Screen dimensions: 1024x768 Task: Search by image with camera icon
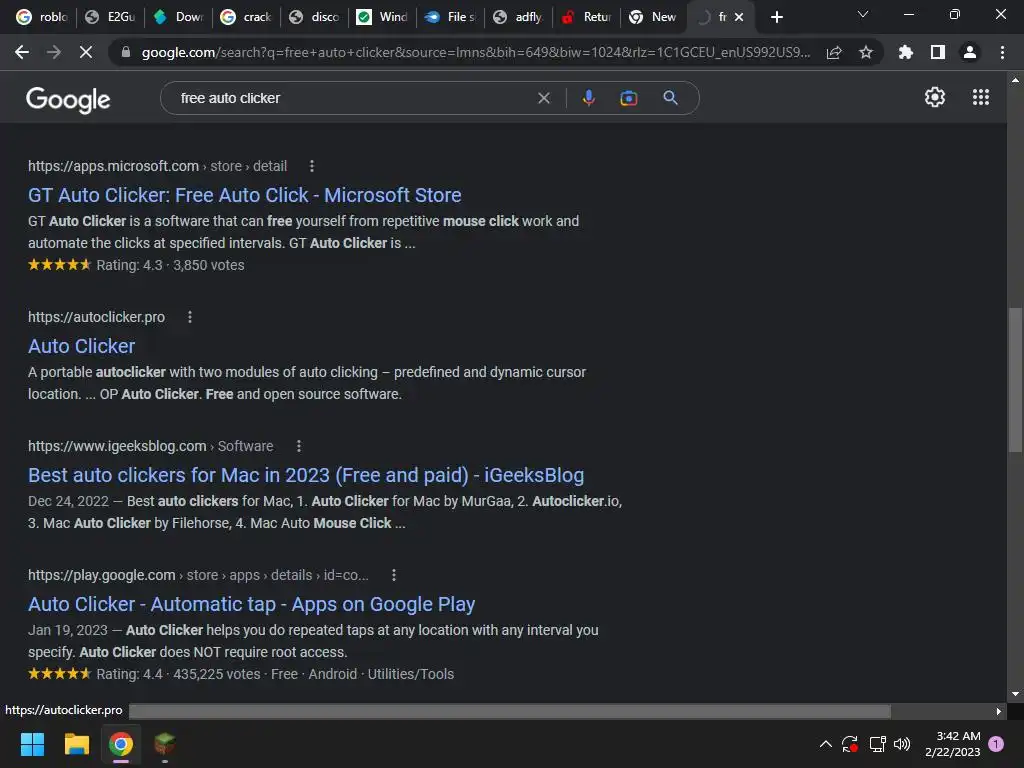(x=629, y=98)
